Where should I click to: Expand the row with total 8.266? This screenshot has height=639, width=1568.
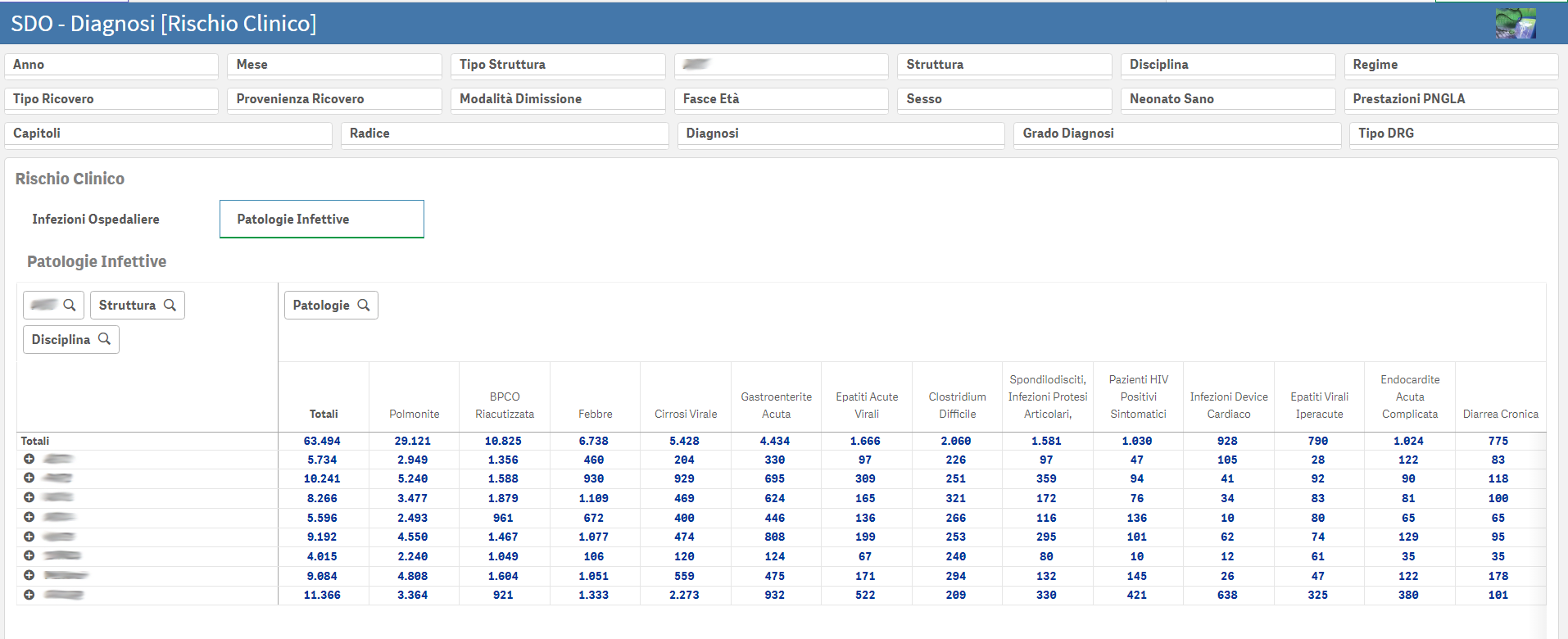tap(29, 497)
